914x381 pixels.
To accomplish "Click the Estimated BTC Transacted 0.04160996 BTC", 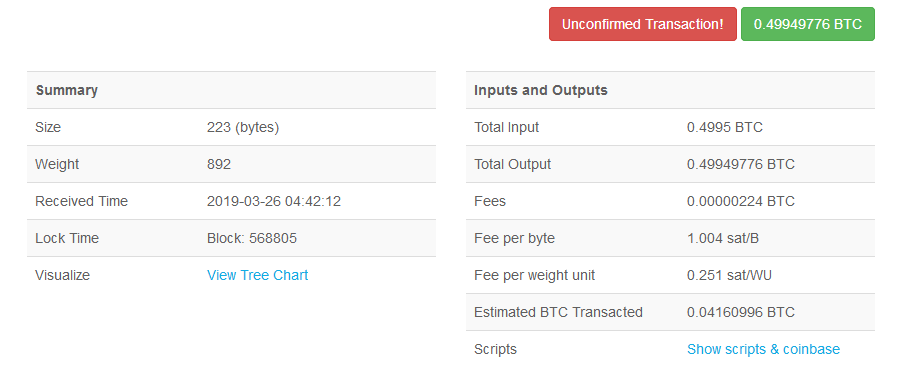I will pyautogui.click(x=740, y=312).
